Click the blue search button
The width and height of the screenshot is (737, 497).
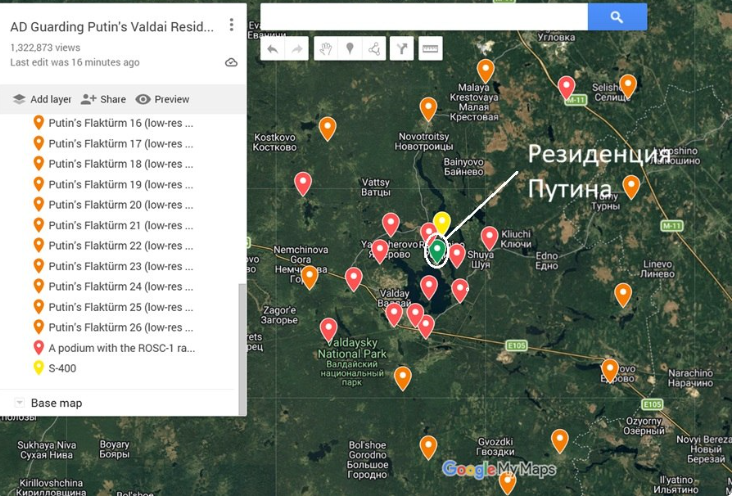tap(617, 17)
